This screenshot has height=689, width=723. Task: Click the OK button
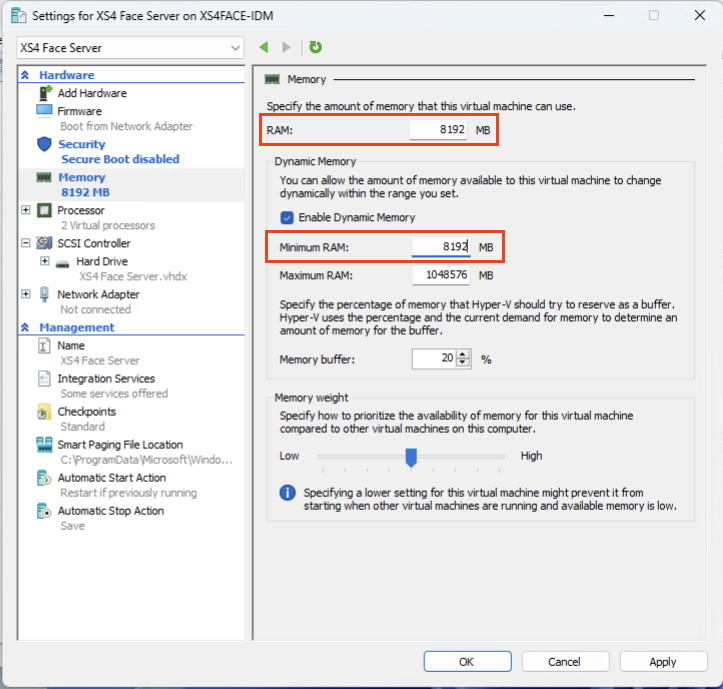tap(467, 662)
